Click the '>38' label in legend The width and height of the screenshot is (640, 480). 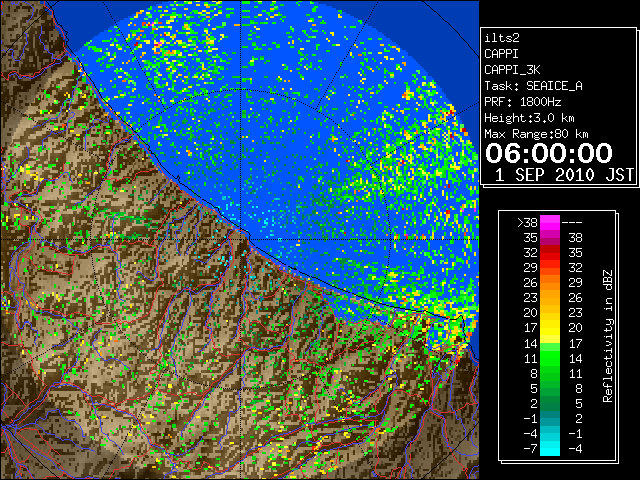coord(527,223)
